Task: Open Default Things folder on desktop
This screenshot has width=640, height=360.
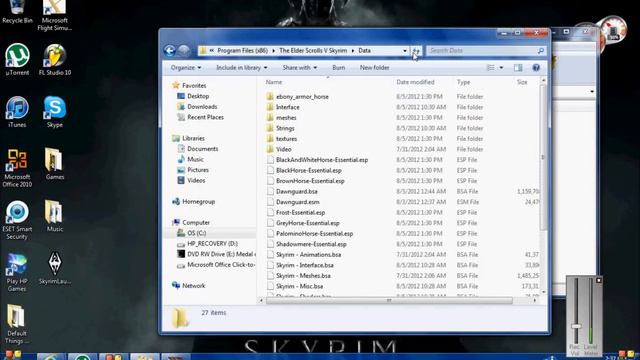Action: point(17,324)
